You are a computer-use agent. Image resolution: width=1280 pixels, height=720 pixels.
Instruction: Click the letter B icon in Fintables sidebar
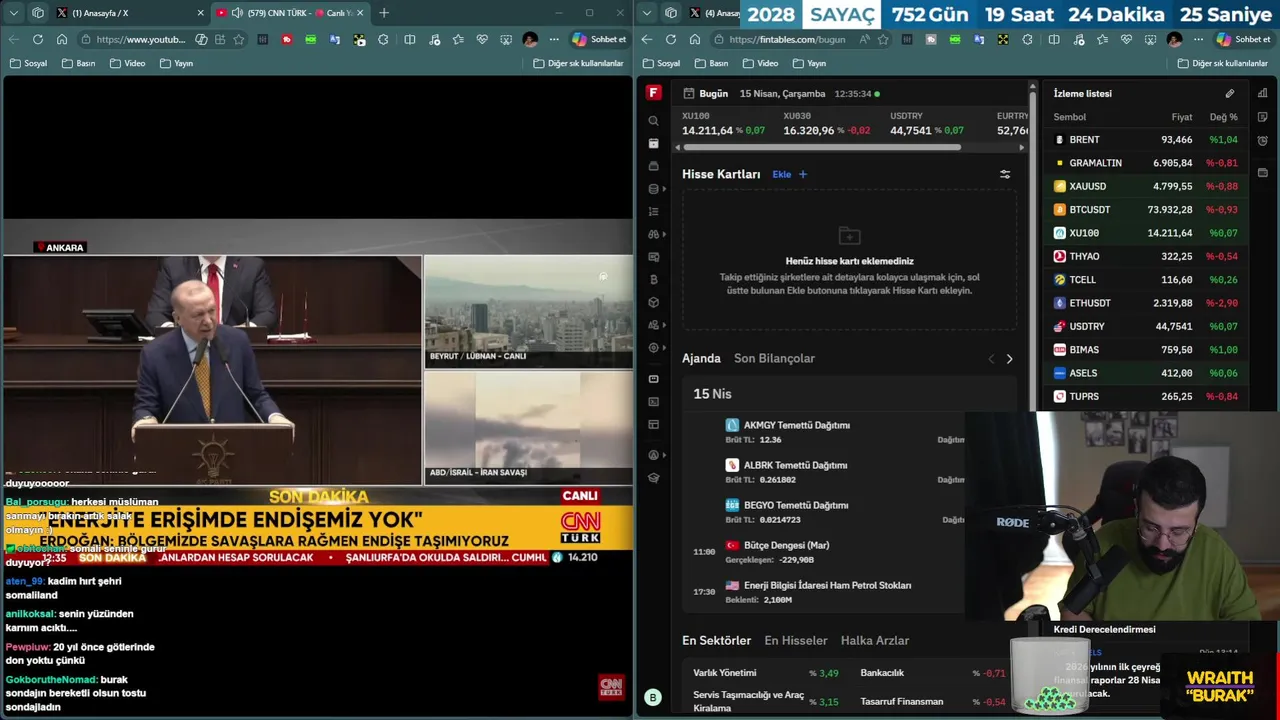click(x=653, y=280)
